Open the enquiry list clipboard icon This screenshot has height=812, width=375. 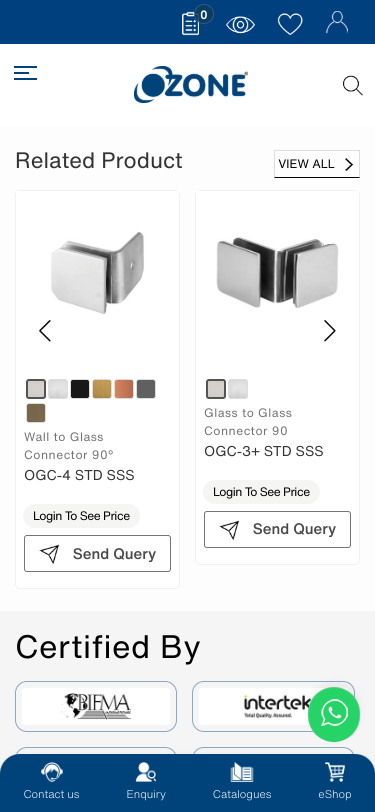pyautogui.click(x=191, y=24)
